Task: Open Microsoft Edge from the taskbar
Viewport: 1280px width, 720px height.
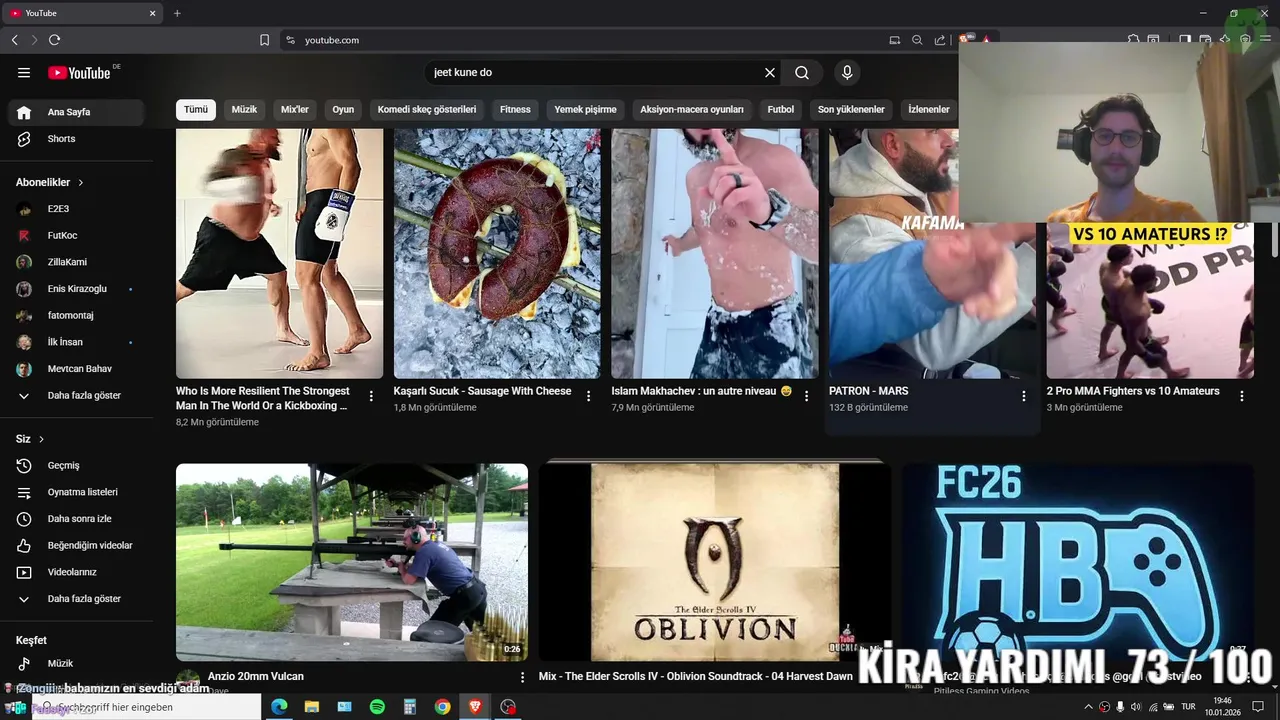Action: point(279,707)
